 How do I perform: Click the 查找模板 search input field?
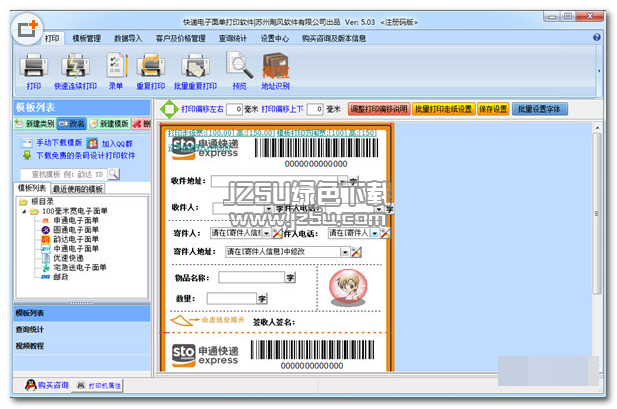pyautogui.click(x=64, y=174)
